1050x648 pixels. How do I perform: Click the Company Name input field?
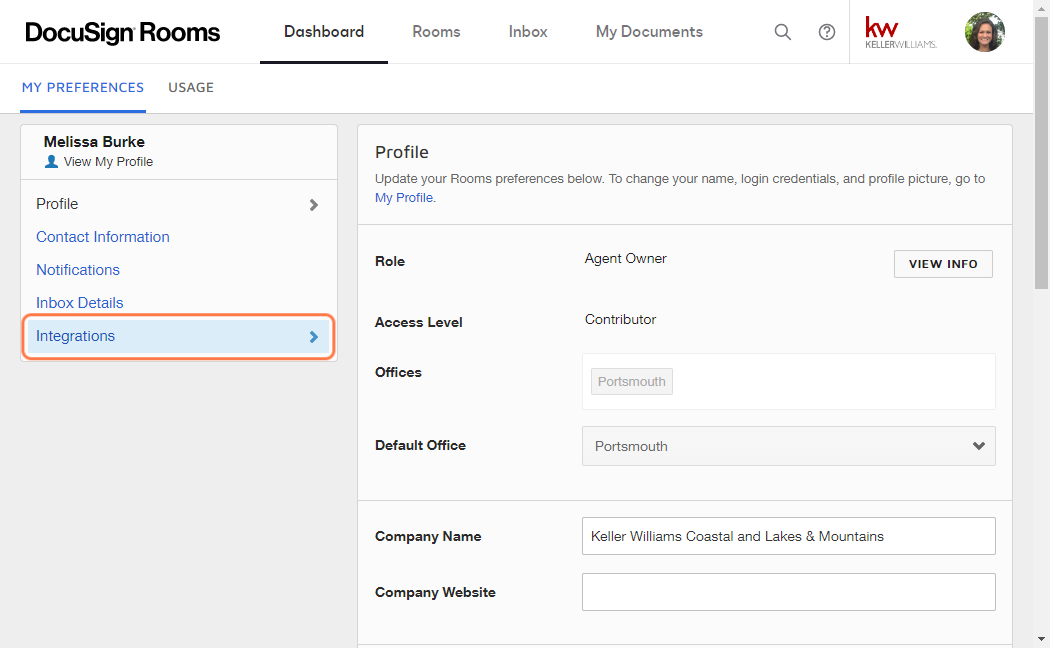coord(788,536)
